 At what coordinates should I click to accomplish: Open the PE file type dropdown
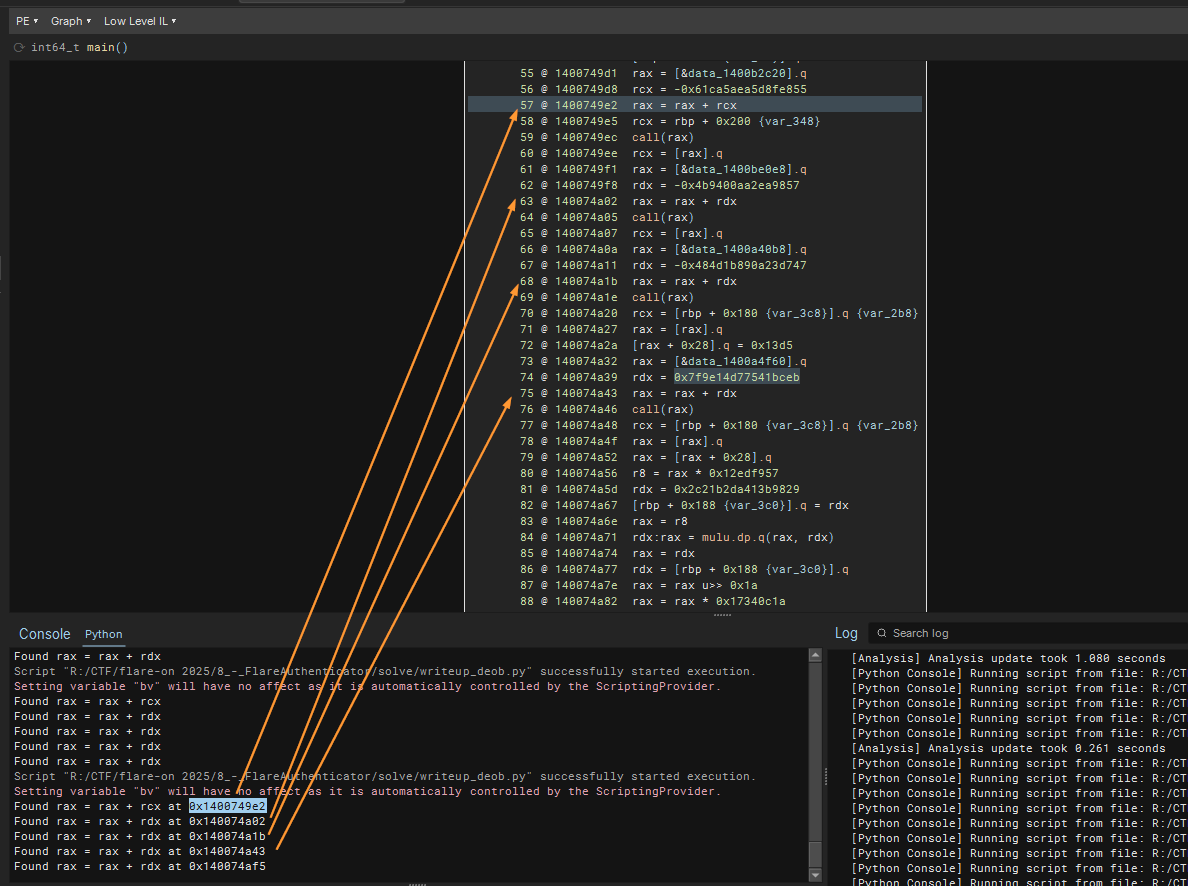pos(27,21)
